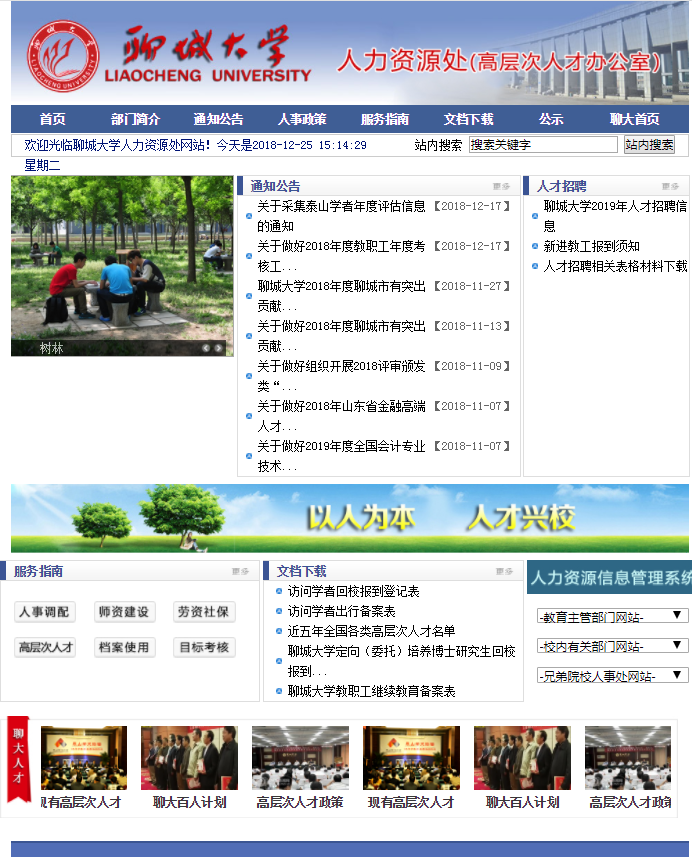This screenshot has height=857, width=692.
Task: Open 更多 icon in 文档下载 panel
Action: [x=504, y=572]
